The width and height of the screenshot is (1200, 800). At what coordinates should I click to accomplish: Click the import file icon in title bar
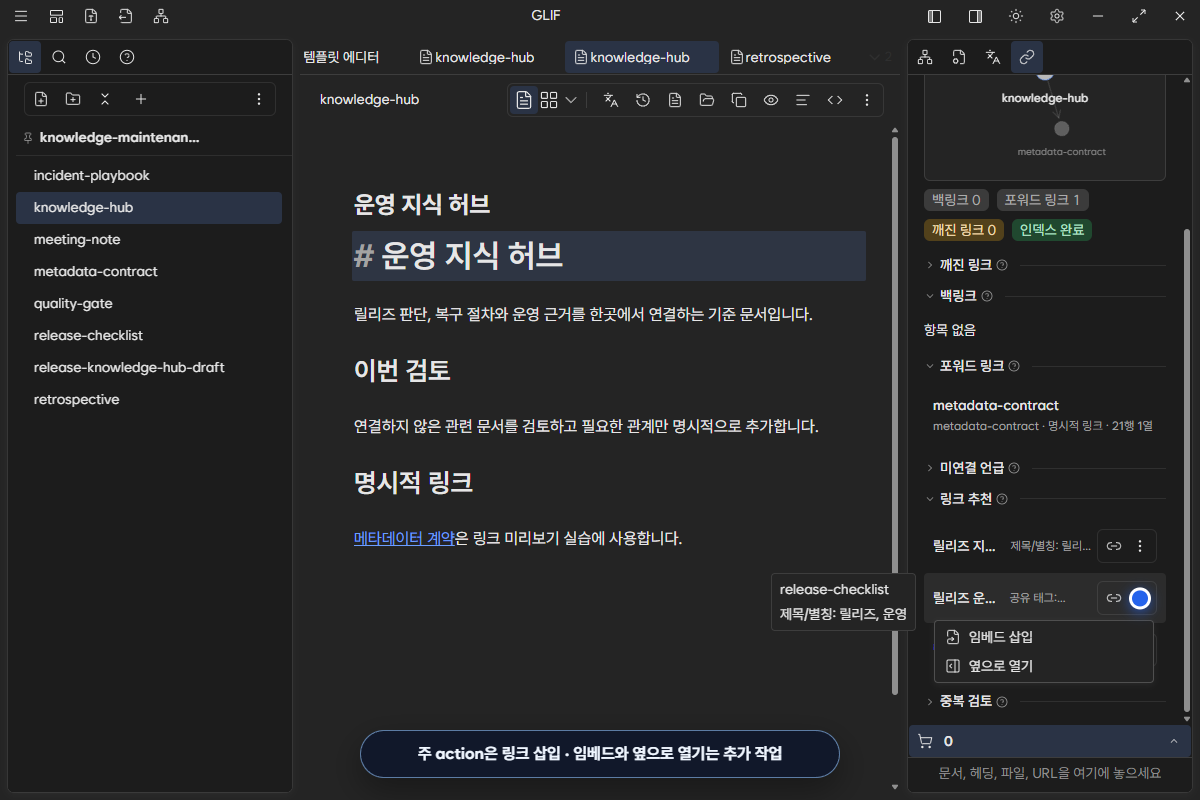[91, 16]
